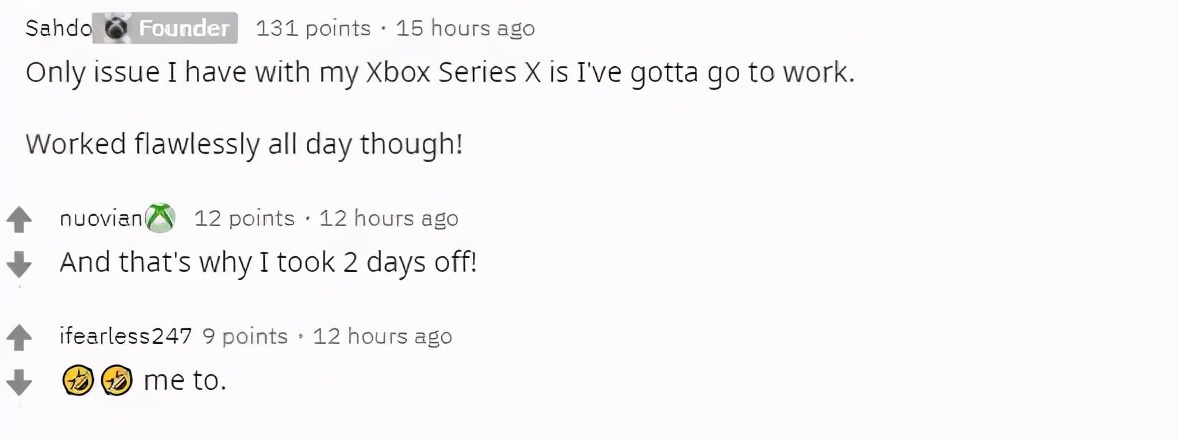Click the '131 points' score text
The width and height of the screenshot is (1178, 440).
point(313,28)
